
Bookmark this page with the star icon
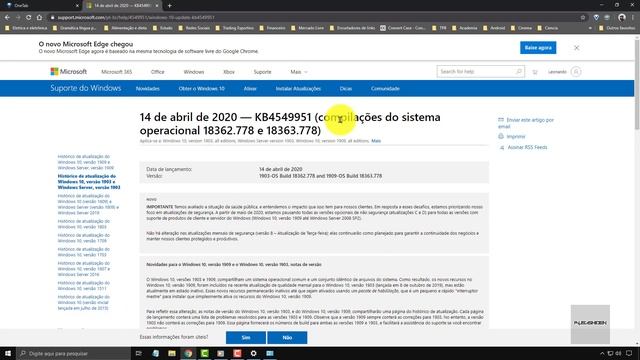click(583, 18)
